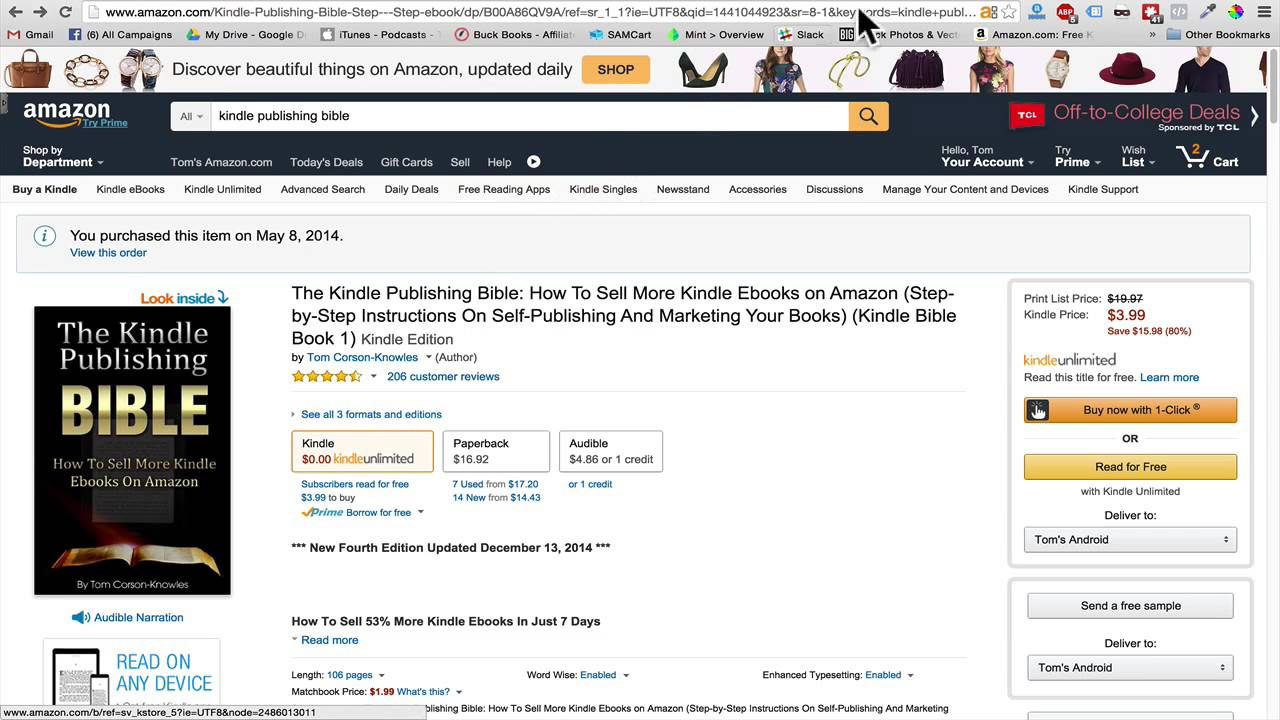Select the Kindle format option
This screenshot has height=720, width=1280.
[362, 451]
